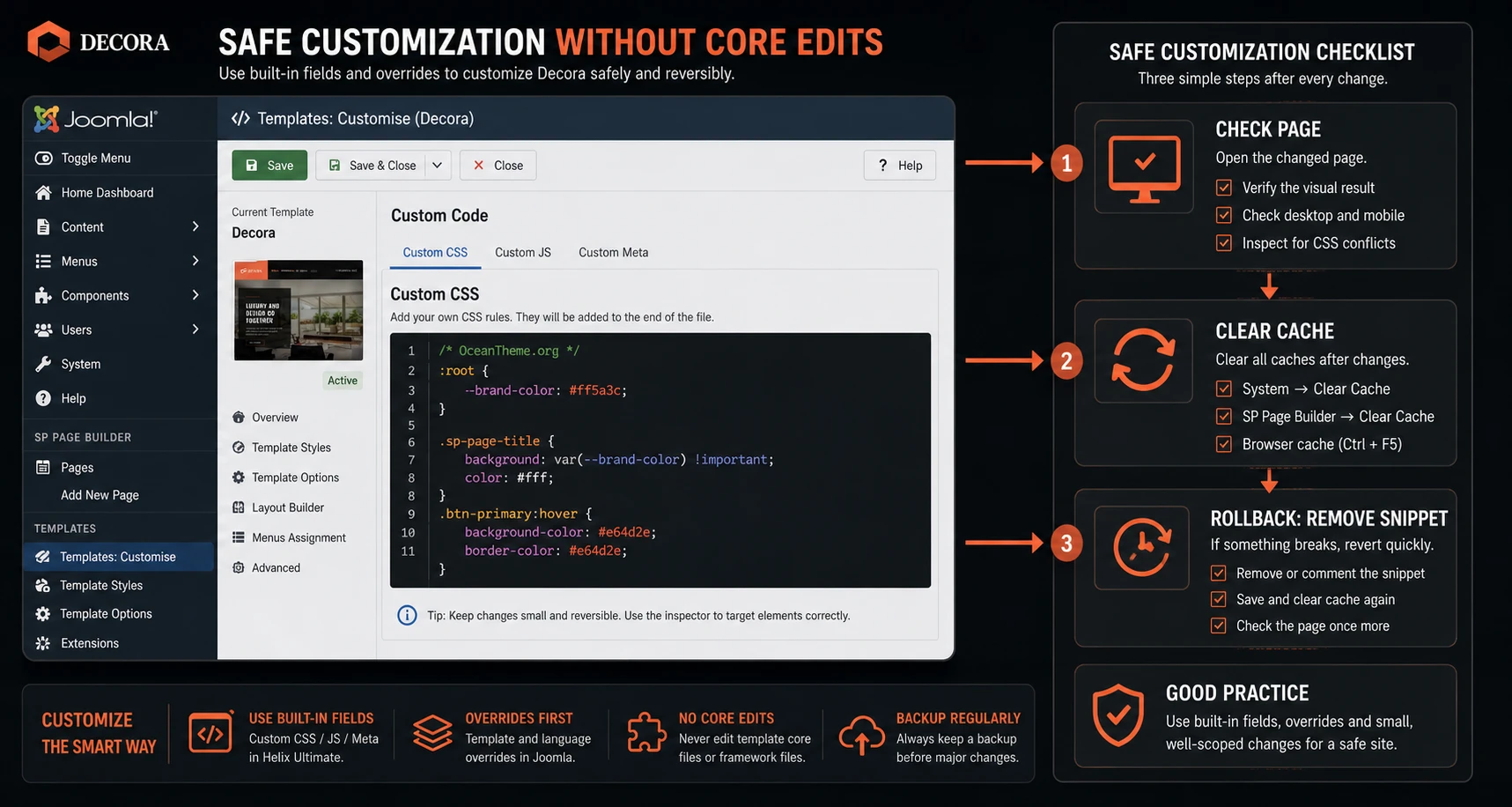
Task: Toggle Check the page once more checkbox
Action: pos(1219,626)
